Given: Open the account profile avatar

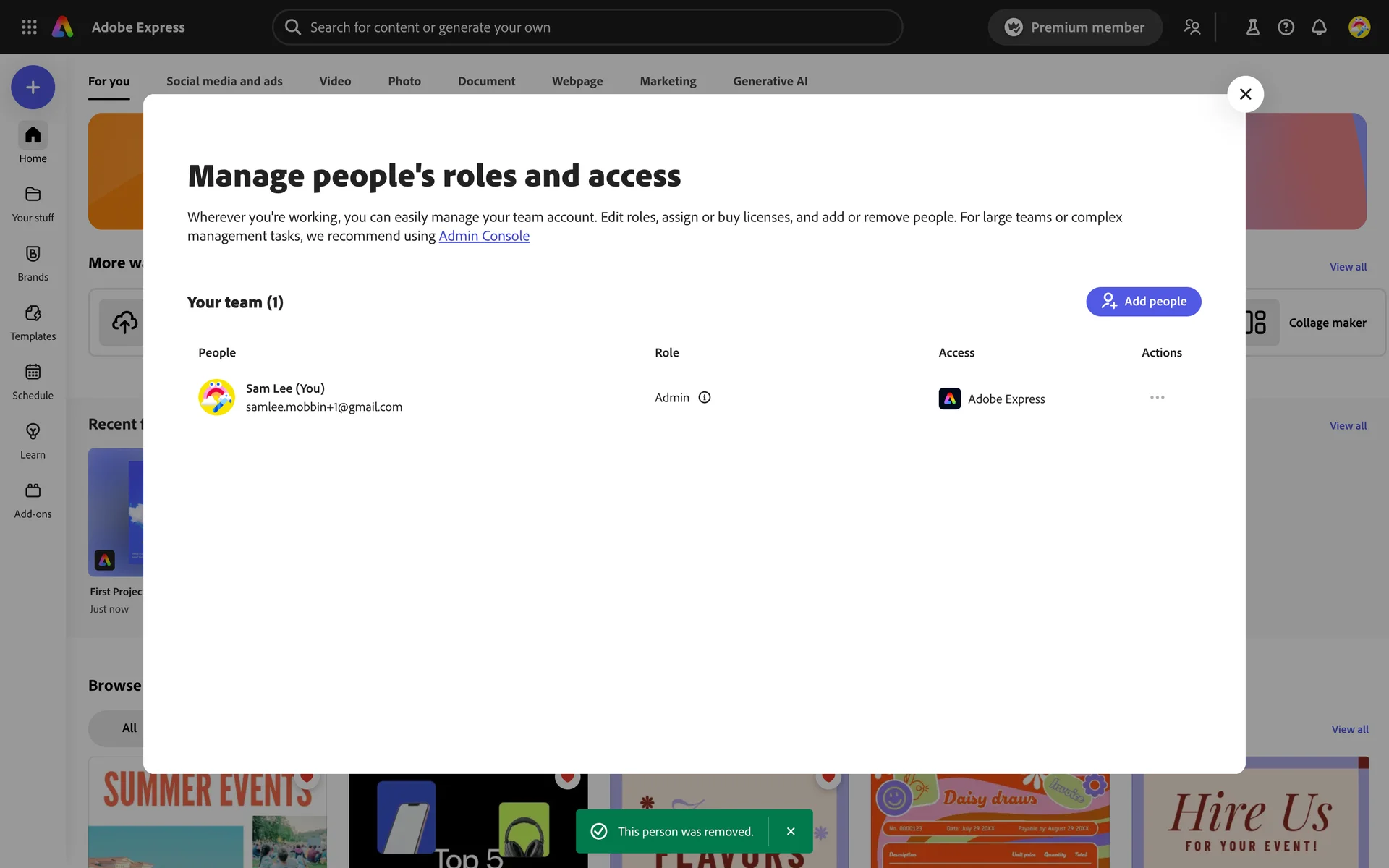Looking at the screenshot, I should [x=1359, y=27].
